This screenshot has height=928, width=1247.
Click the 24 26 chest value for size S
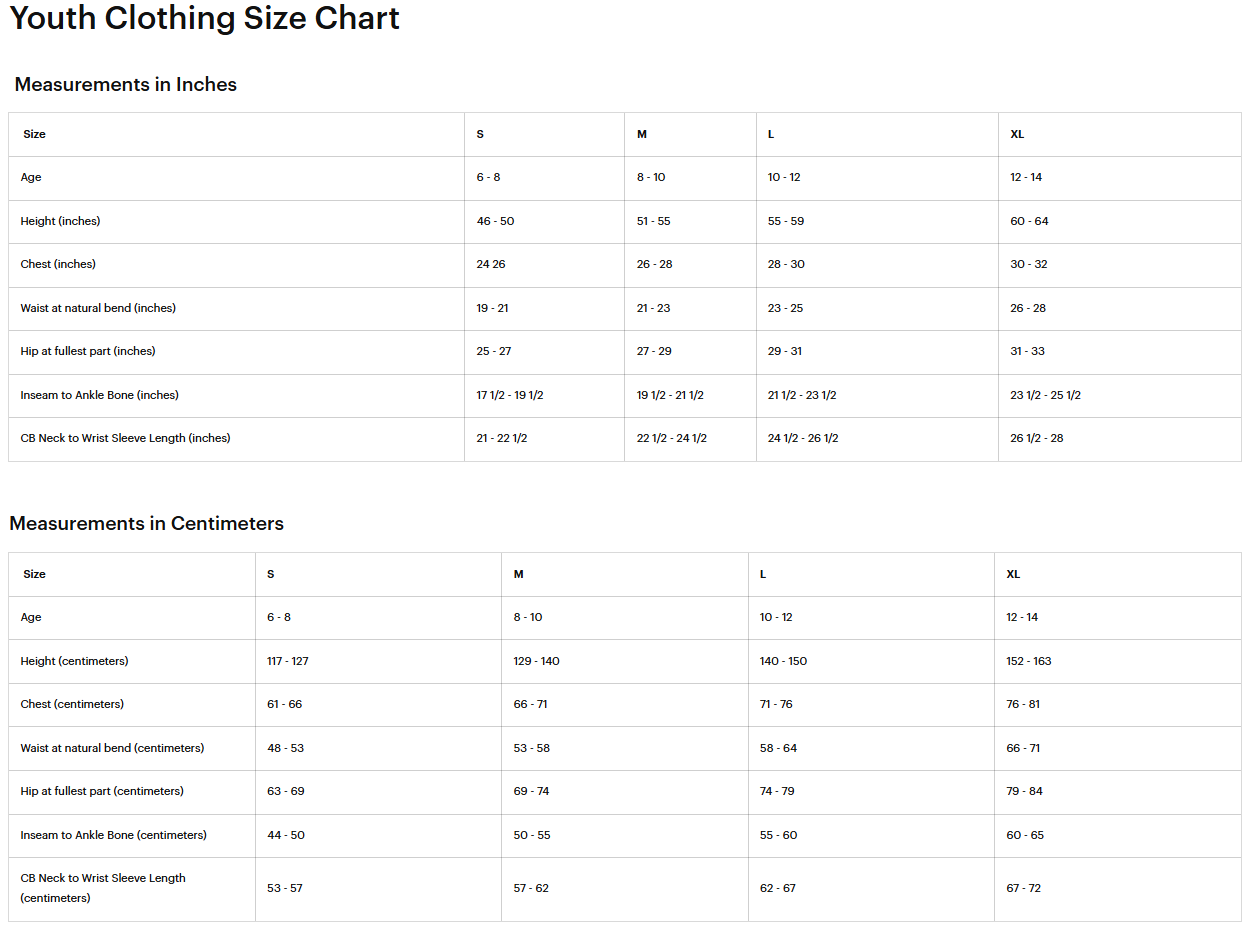click(x=491, y=264)
